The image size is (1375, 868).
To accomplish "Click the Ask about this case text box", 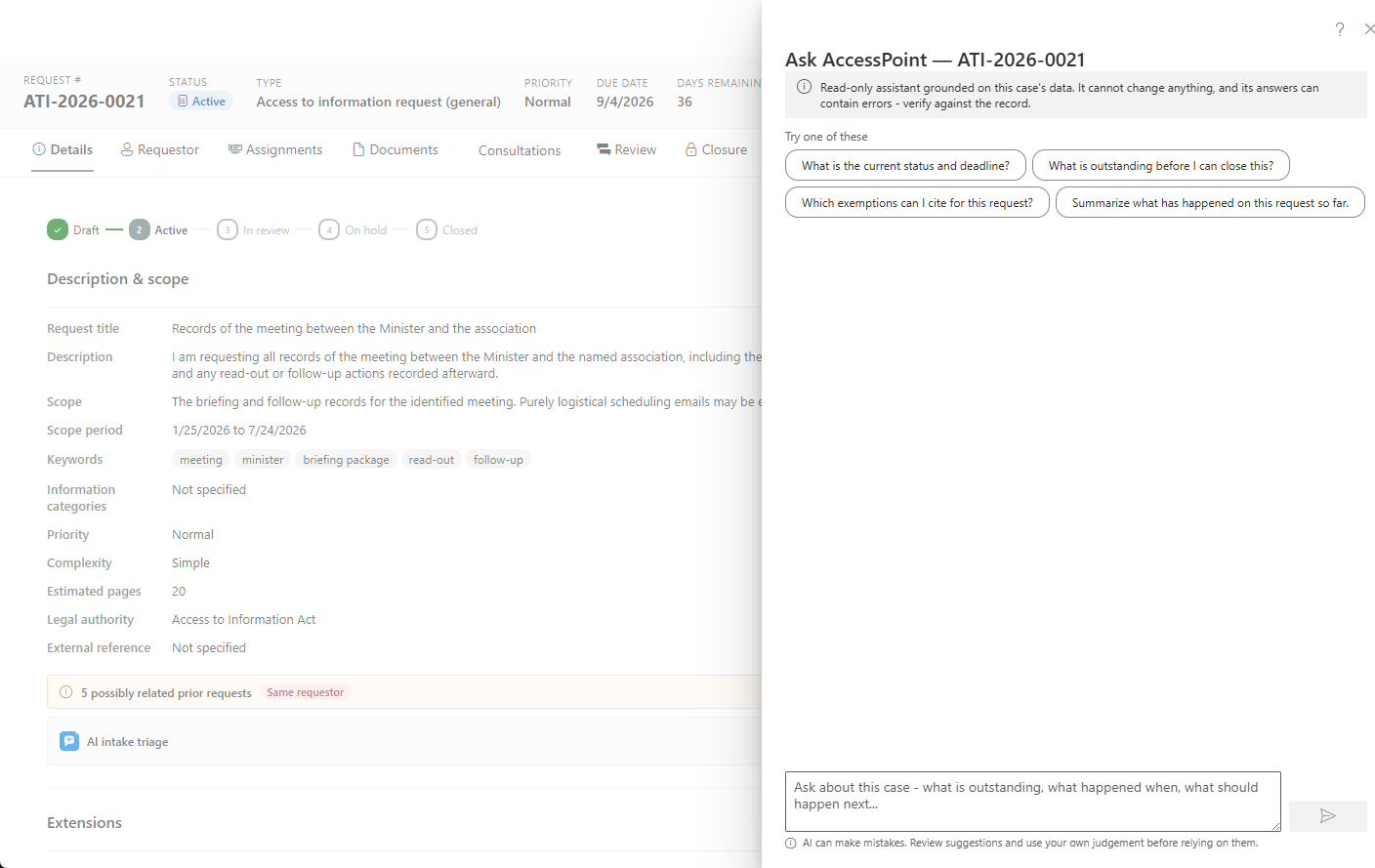I will [x=1032, y=802].
